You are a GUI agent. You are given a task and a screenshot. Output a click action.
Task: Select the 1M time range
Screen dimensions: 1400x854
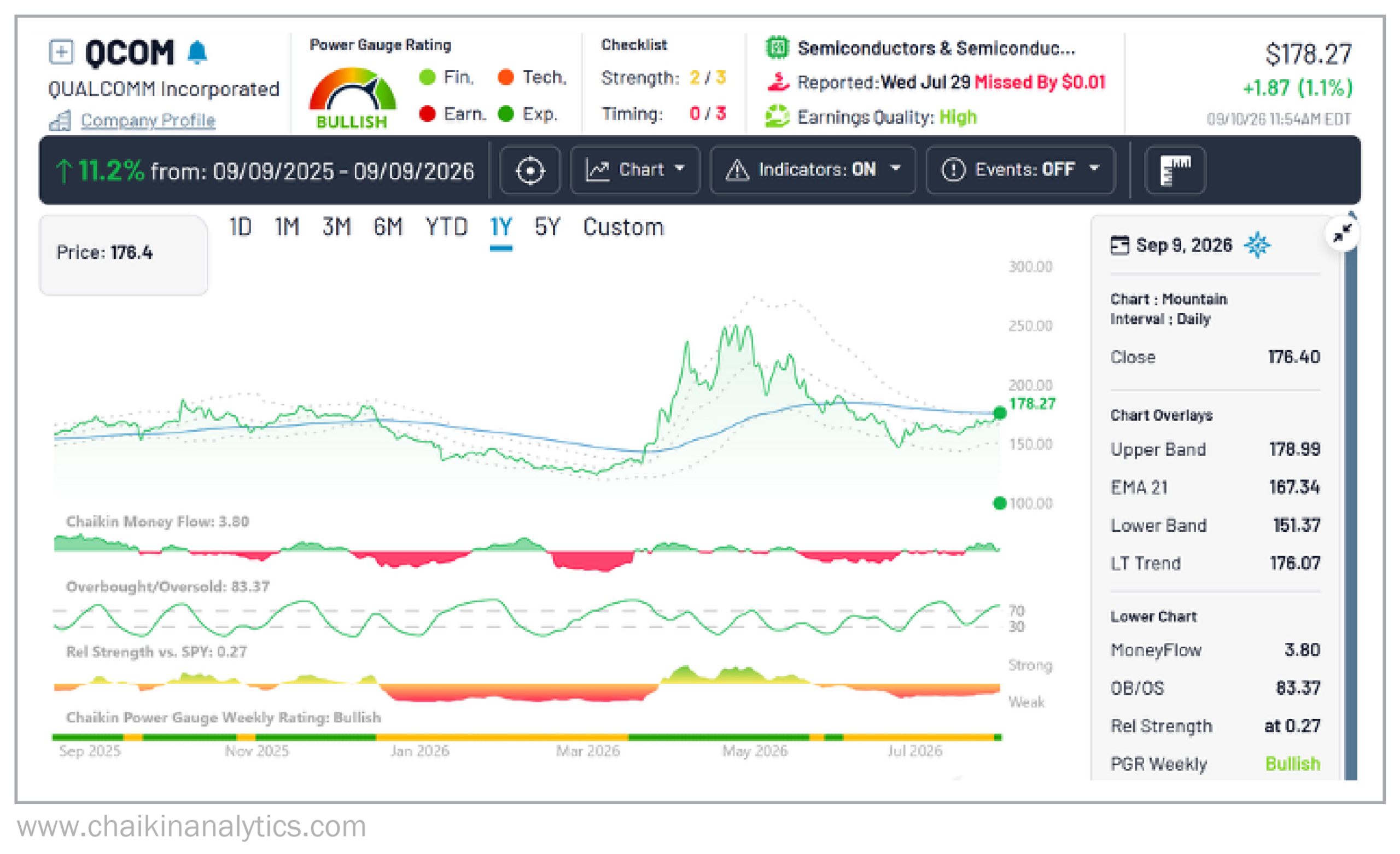tap(287, 227)
